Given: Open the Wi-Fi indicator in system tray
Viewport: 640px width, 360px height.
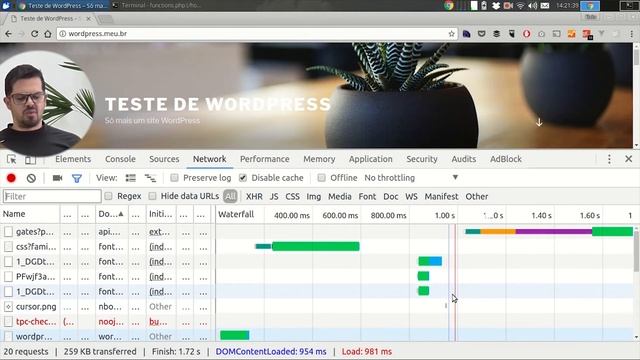Looking at the screenshot, I should point(520,6).
